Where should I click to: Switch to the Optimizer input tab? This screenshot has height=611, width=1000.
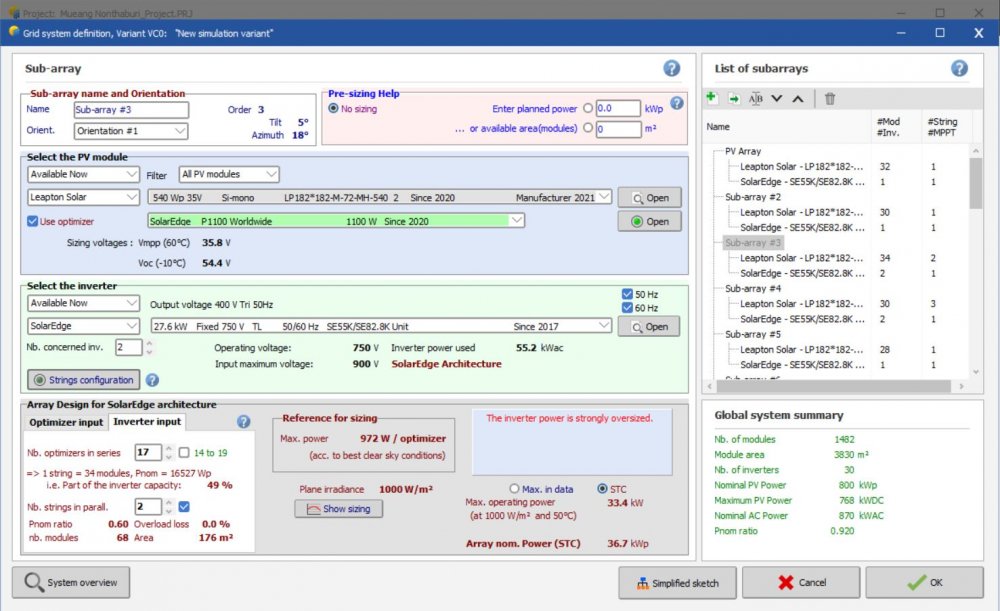pos(65,422)
